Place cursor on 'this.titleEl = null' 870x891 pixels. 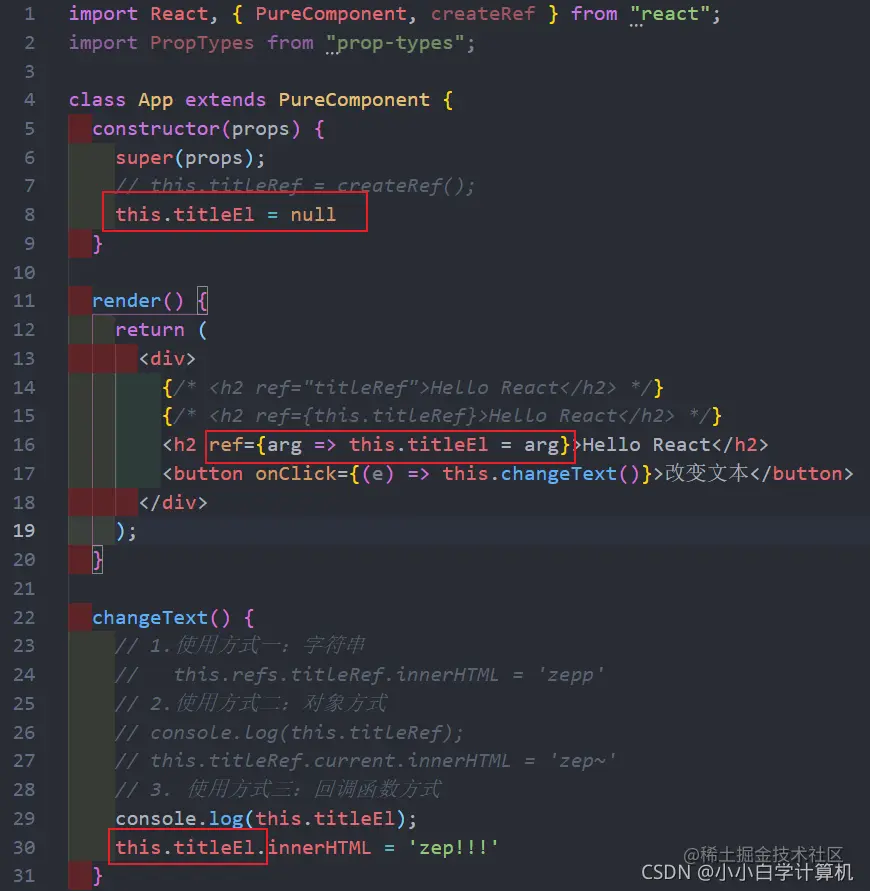pos(226,215)
